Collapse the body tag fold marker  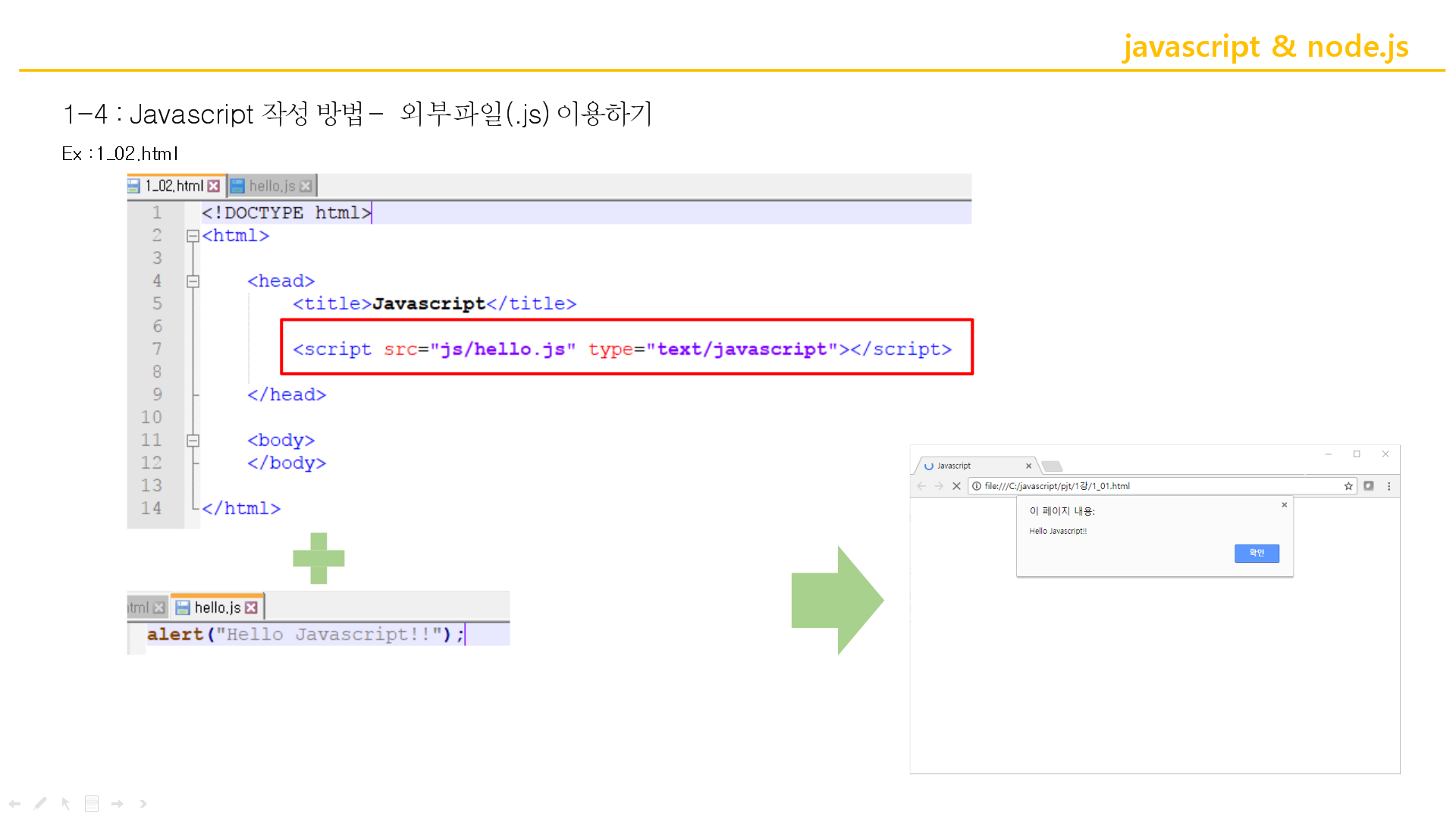193,441
